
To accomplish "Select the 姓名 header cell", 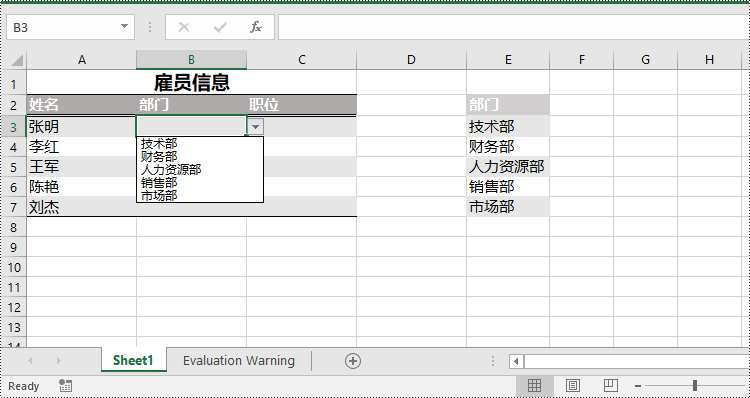I will coord(82,105).
